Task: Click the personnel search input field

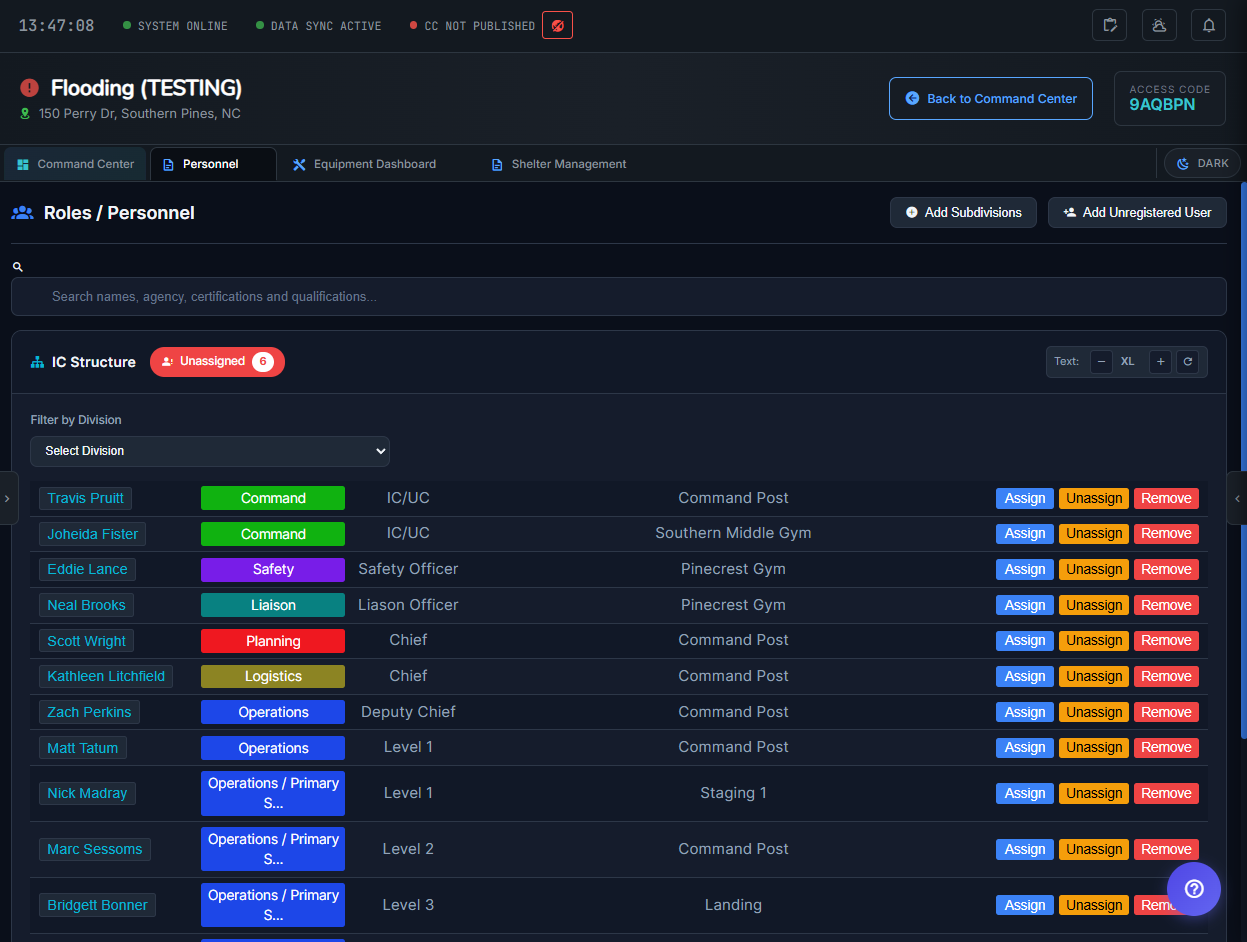Action: [618, 297]
